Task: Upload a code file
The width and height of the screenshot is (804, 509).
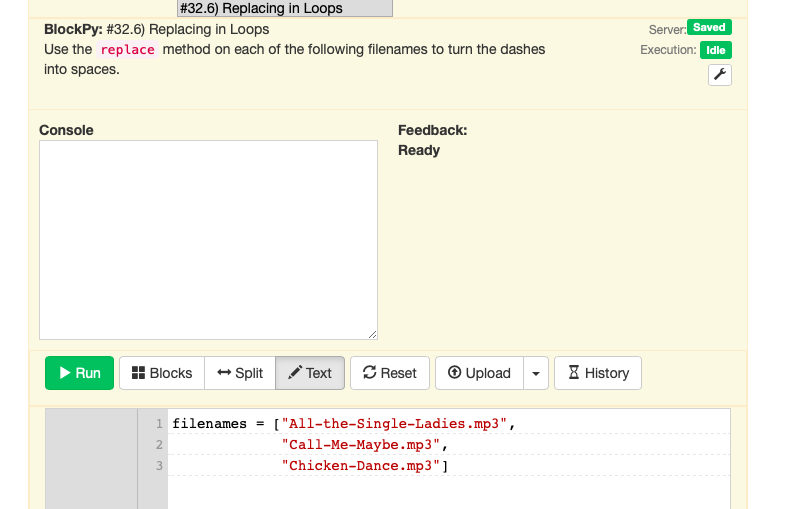Action: pos(479,373)
